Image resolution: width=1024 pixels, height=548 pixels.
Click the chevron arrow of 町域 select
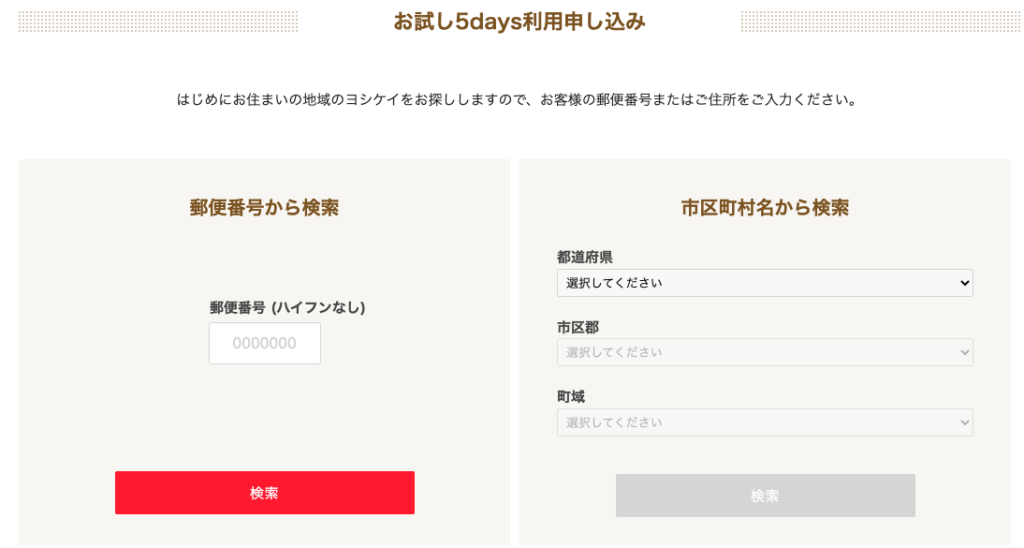coord(964,422)
